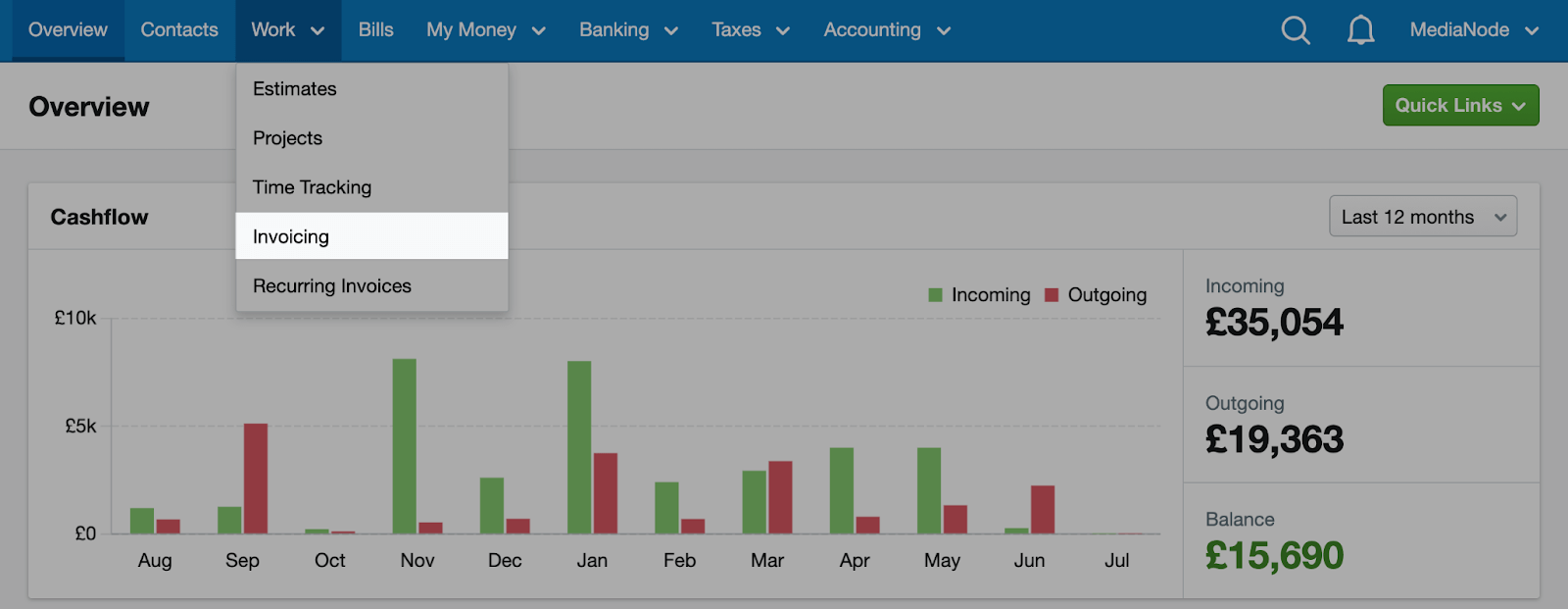Expand the MediaNode account menu

pos(1474,30)
